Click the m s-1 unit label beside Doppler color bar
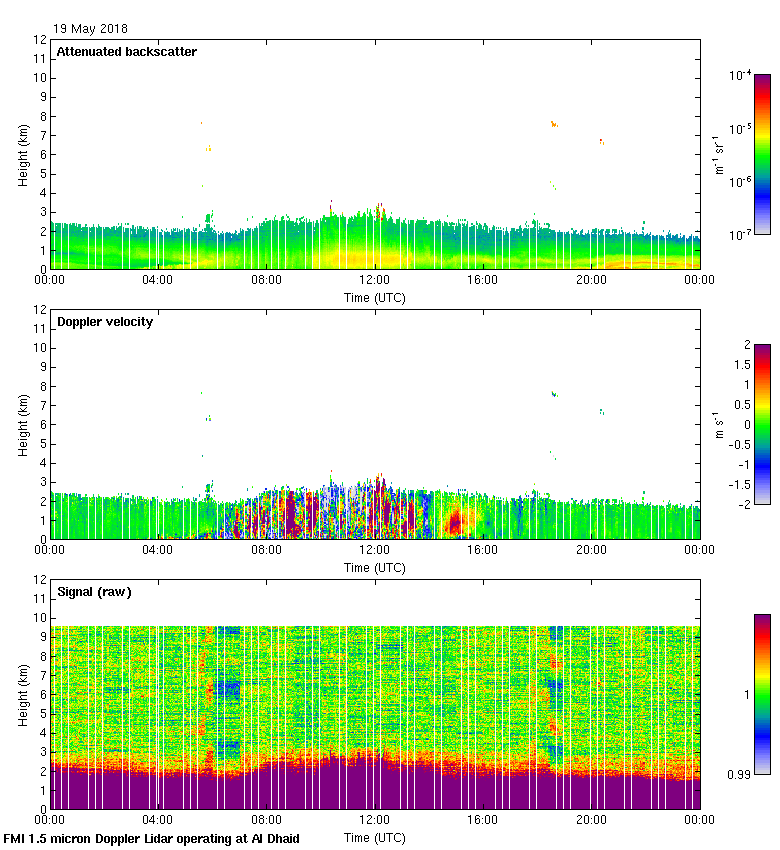Viewport: 780px width, 850px height. pyautogui.click(x=718, y=424)
